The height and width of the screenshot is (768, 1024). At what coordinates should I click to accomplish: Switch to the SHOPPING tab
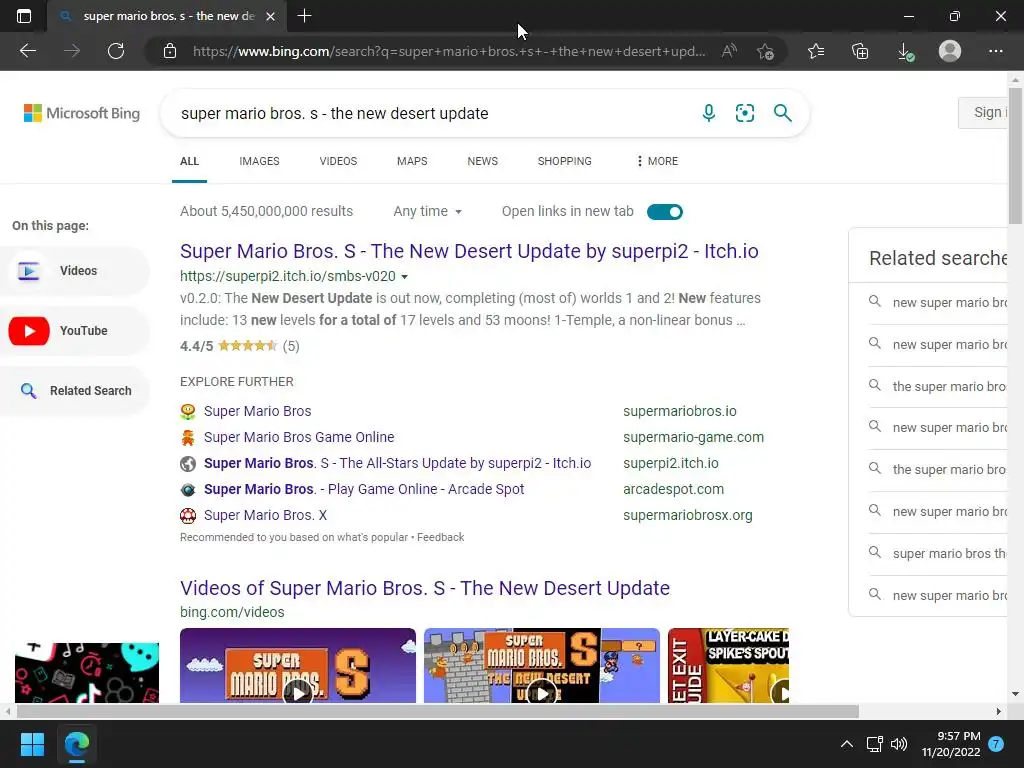565,161
